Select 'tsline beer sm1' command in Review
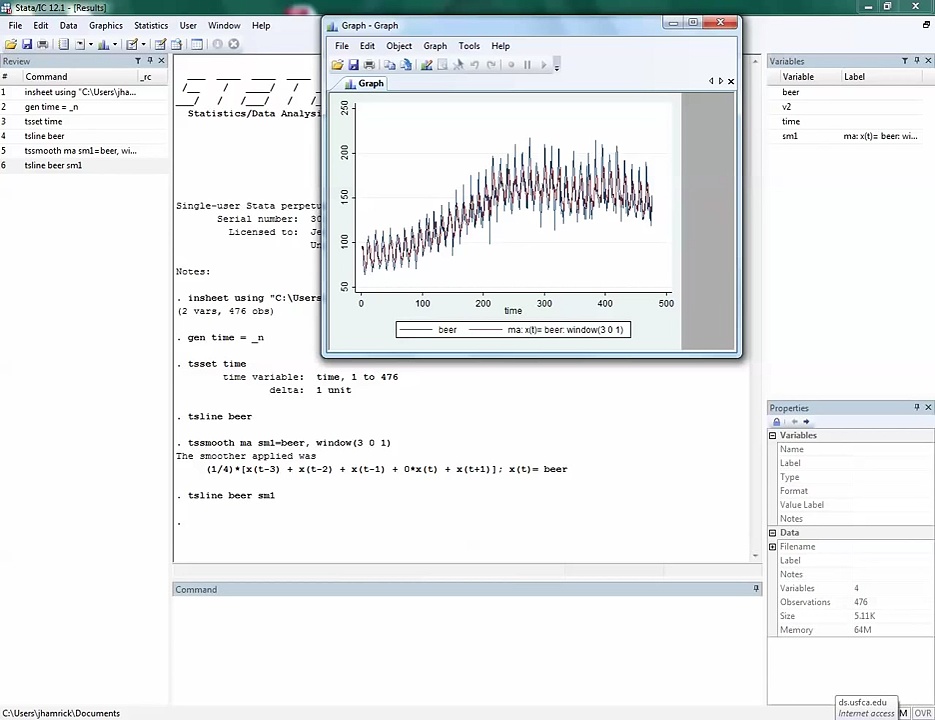Viewport: 935px width, 720px height. pos(53,166)
